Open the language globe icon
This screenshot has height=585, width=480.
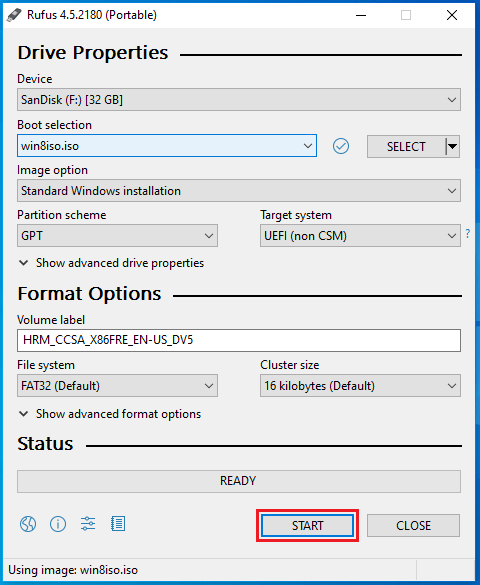(x=28, y=524)
